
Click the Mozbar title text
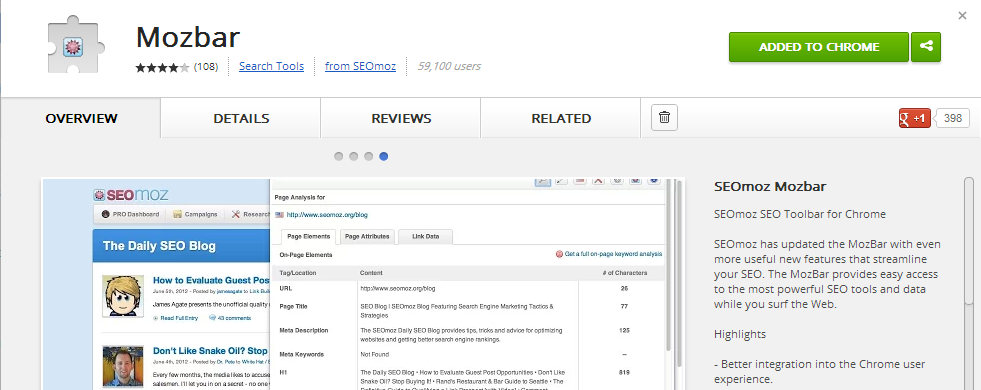(188, 37)
